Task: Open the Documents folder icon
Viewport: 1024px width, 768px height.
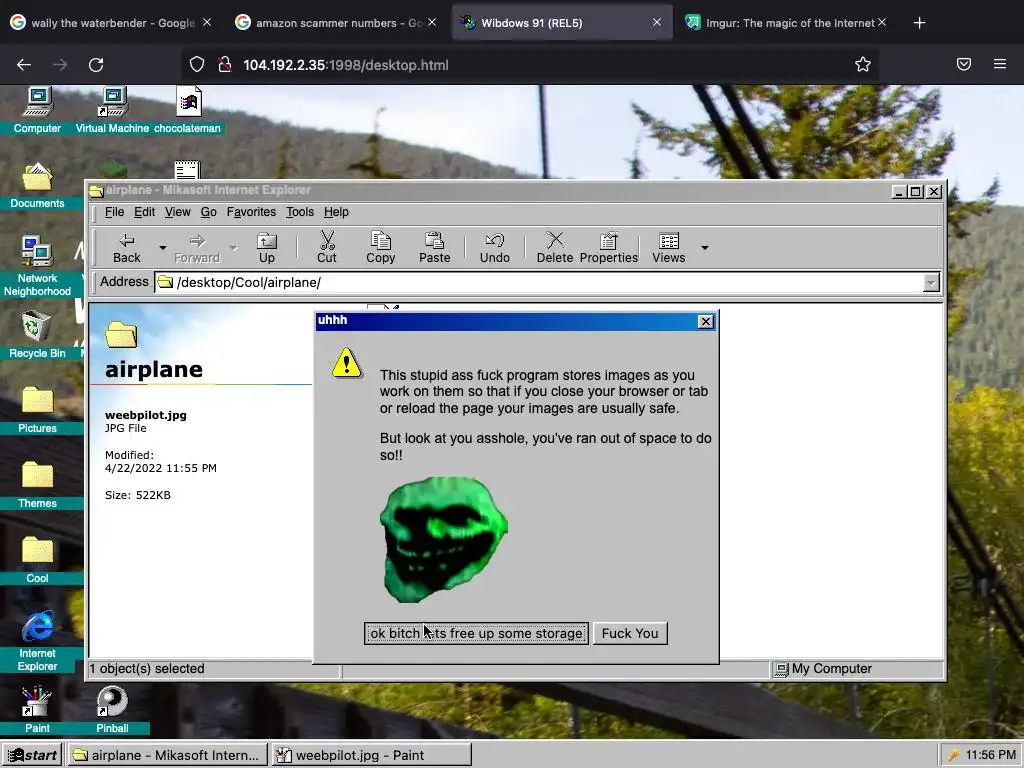Action: click(x=37, y=185)
